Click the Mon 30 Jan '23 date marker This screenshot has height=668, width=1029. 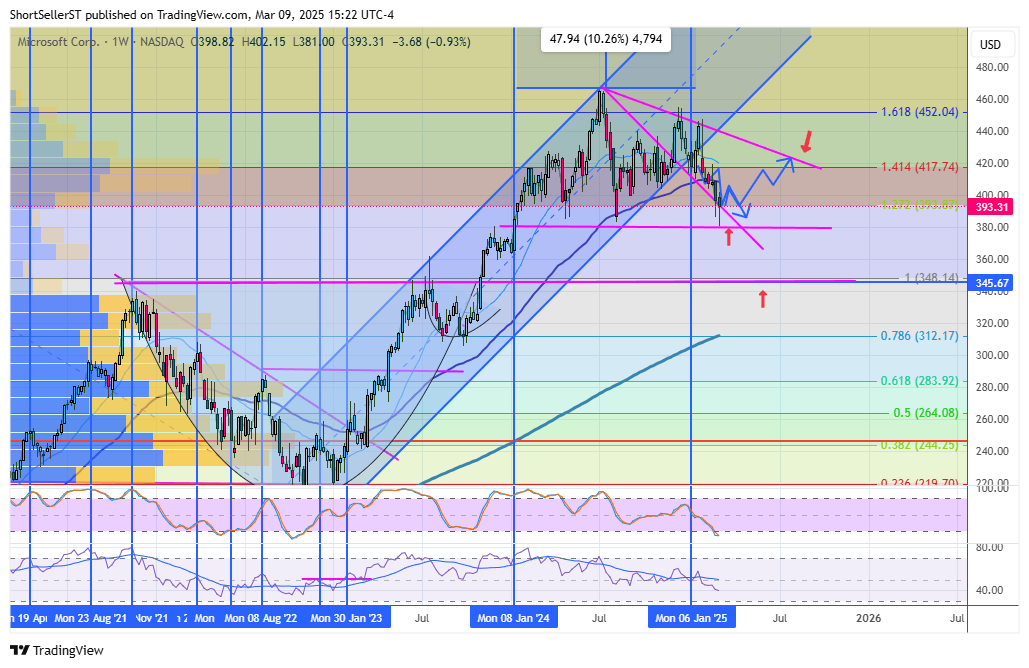346,617
